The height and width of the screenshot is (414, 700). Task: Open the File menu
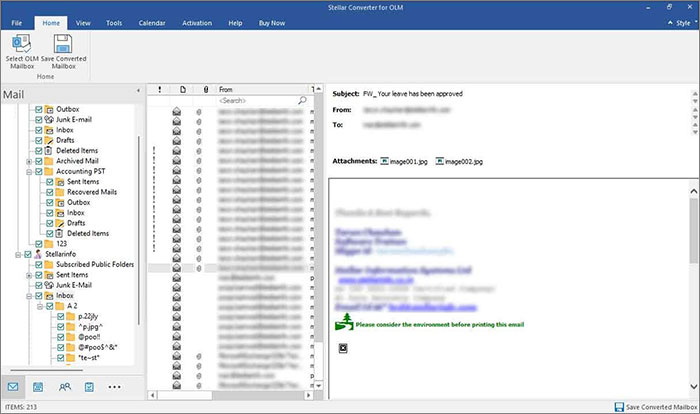[17, 23]
